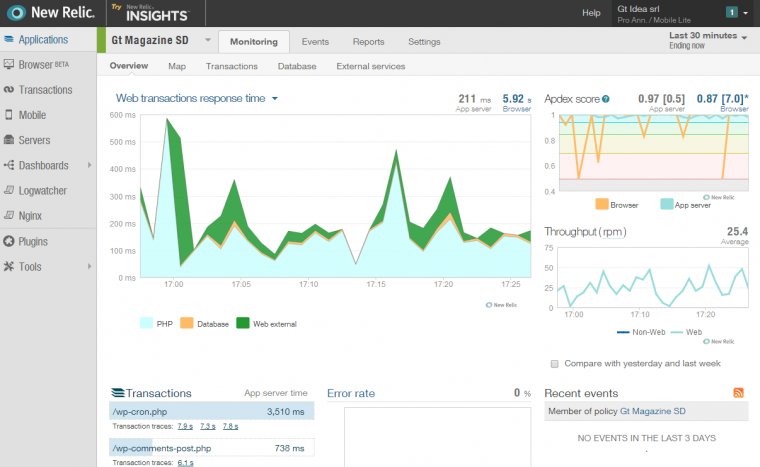Screen dimensions: 760x467
Task: Select the Map subtab
Action: [x=177, y=66]
